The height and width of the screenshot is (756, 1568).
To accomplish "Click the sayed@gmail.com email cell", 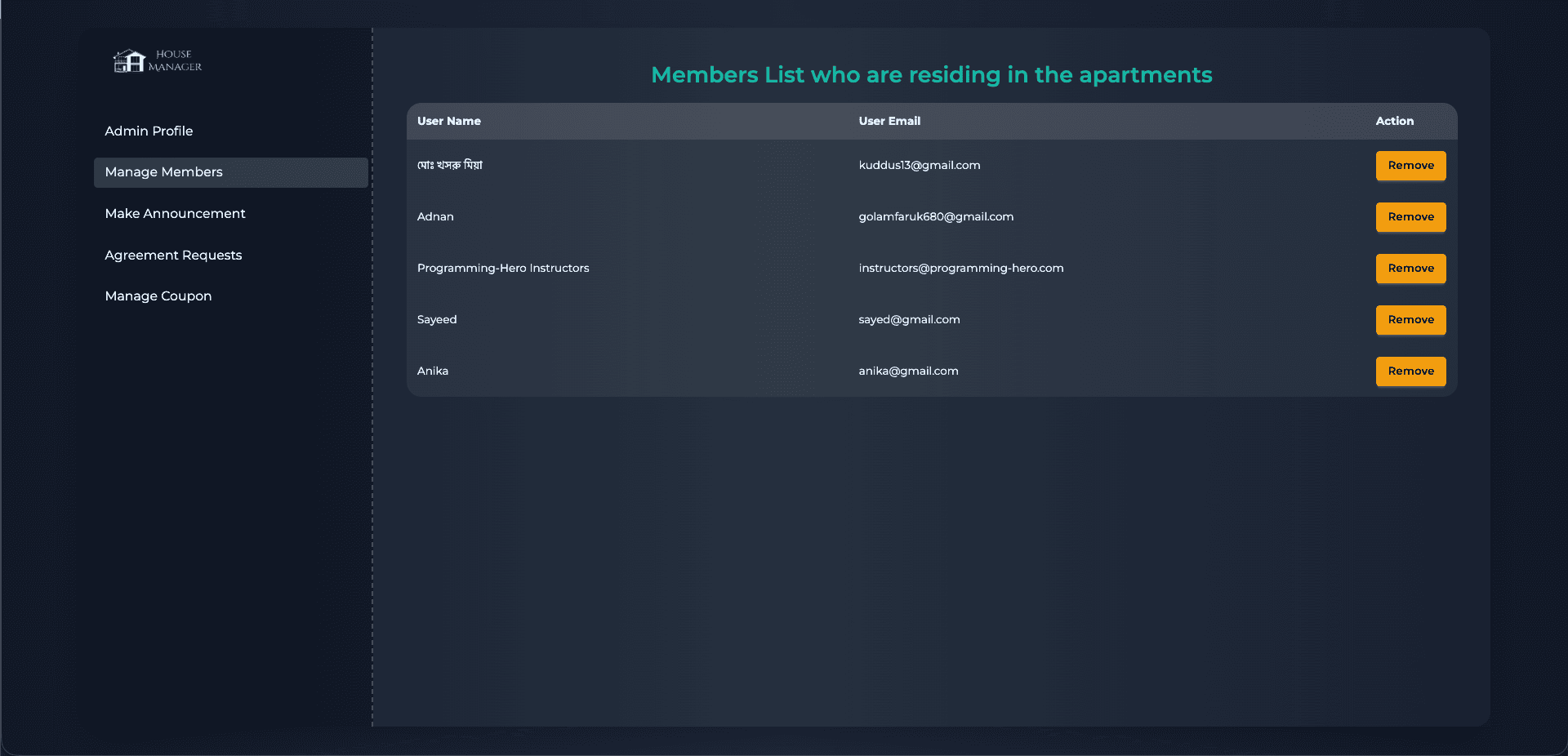I will click(x=909, y=319).
